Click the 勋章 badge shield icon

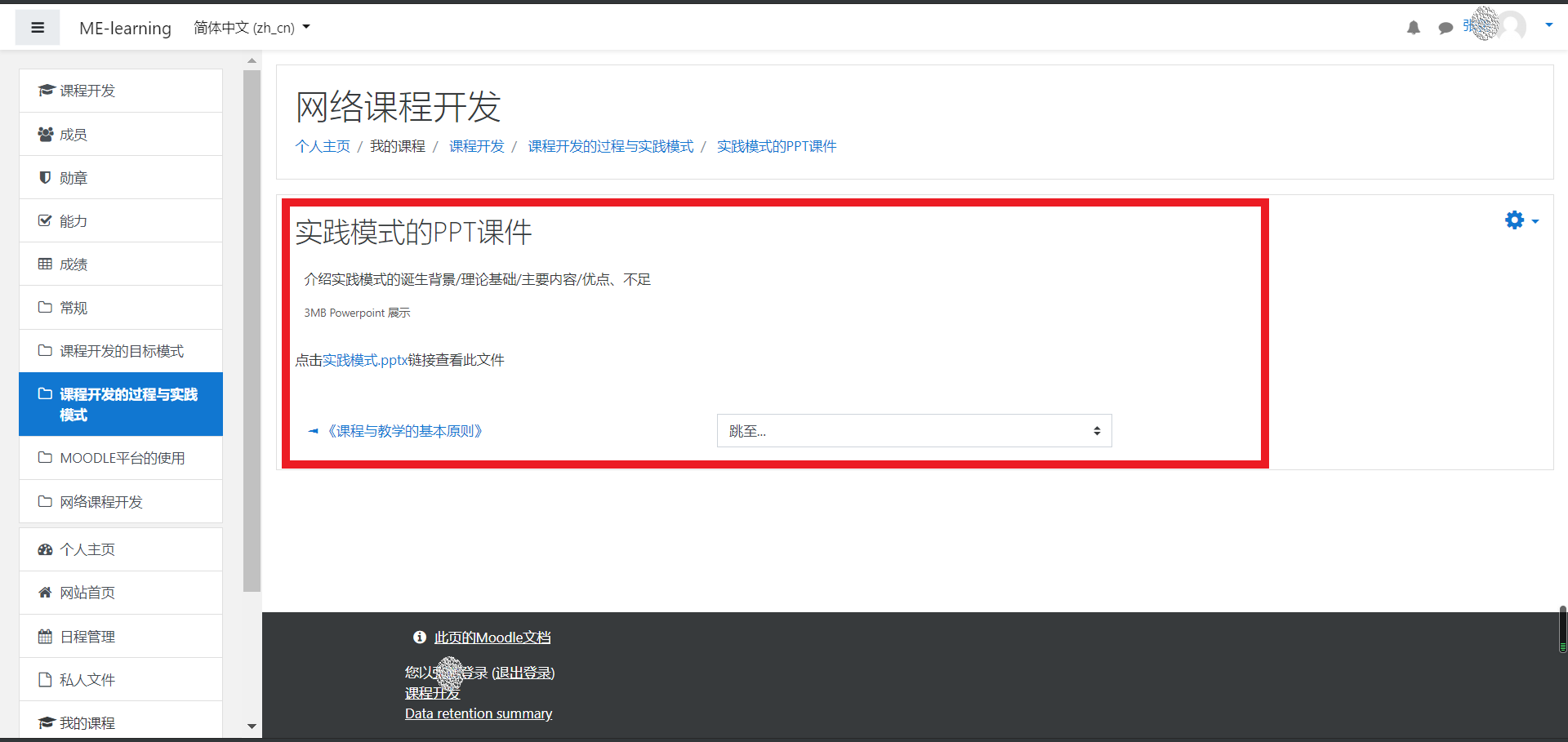(46, 177)
